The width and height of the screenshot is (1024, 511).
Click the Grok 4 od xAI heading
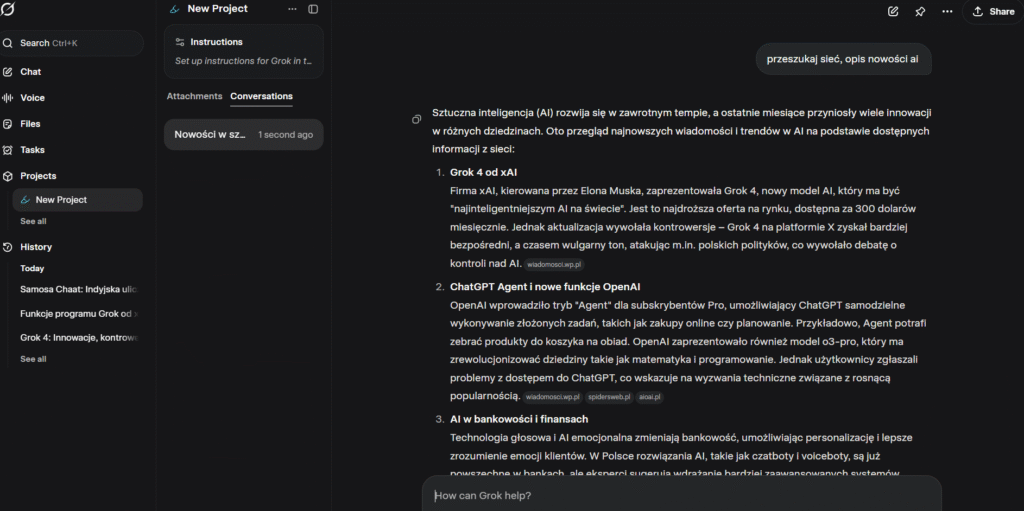[x=484, y=173]
